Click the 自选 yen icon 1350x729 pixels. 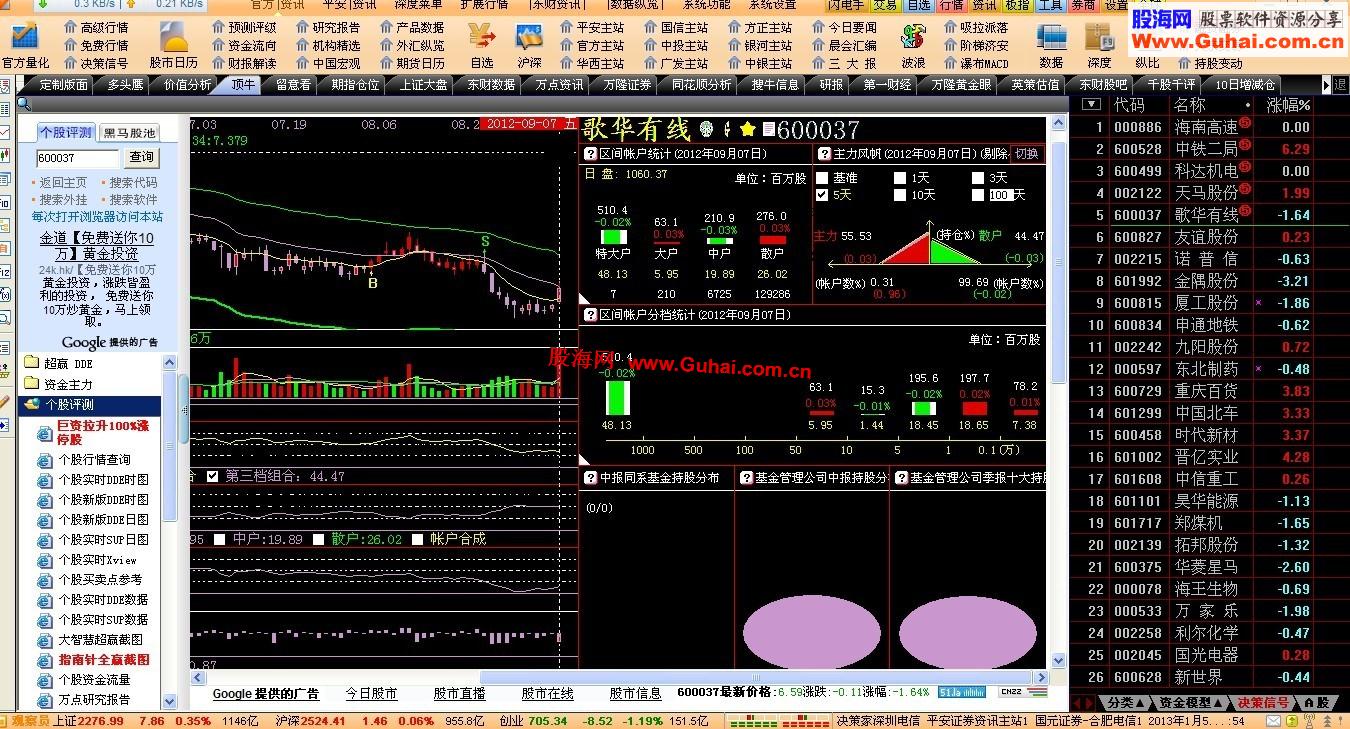(482, 37)
